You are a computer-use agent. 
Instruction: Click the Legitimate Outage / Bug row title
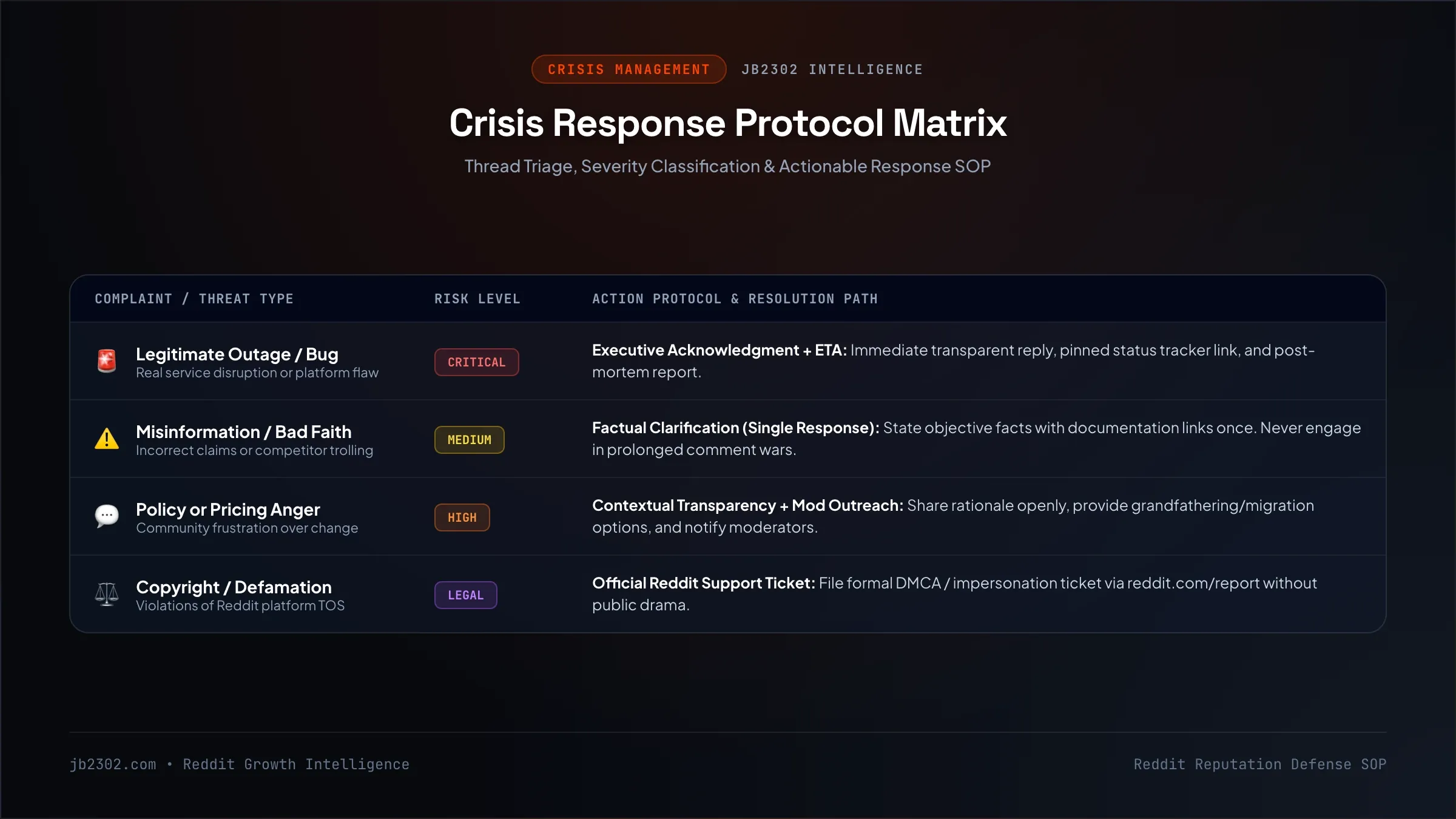237,354
